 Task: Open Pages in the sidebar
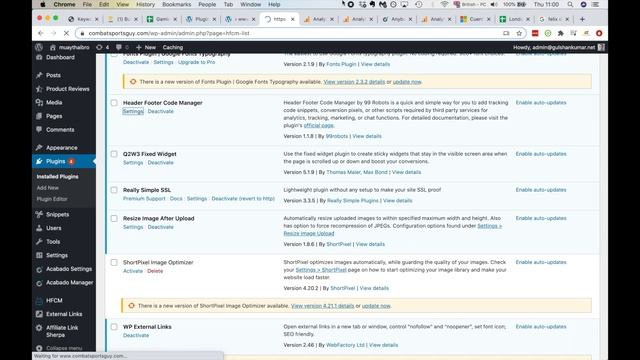tap(54, 116)
